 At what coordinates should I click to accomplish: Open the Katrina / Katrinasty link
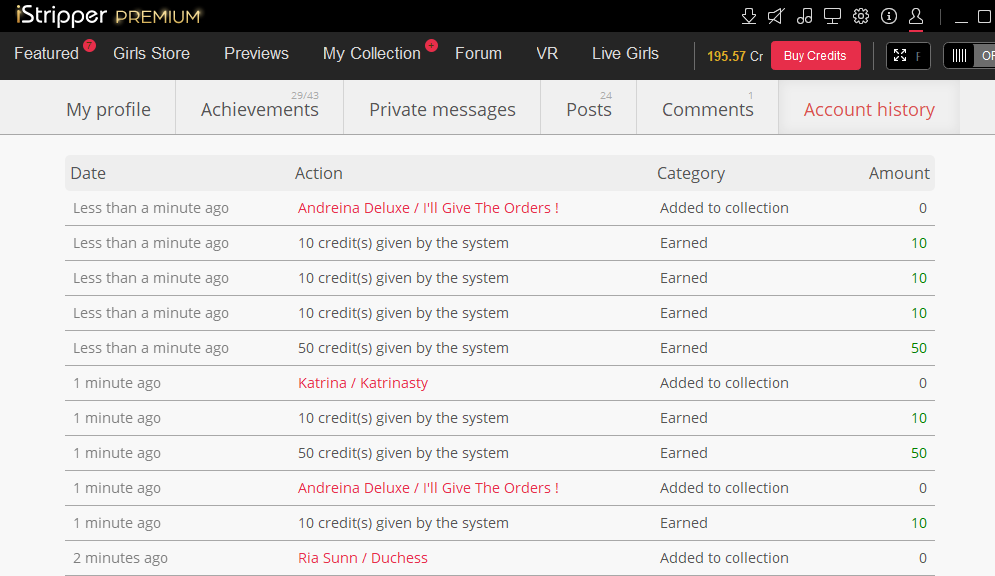coord(362,383)
